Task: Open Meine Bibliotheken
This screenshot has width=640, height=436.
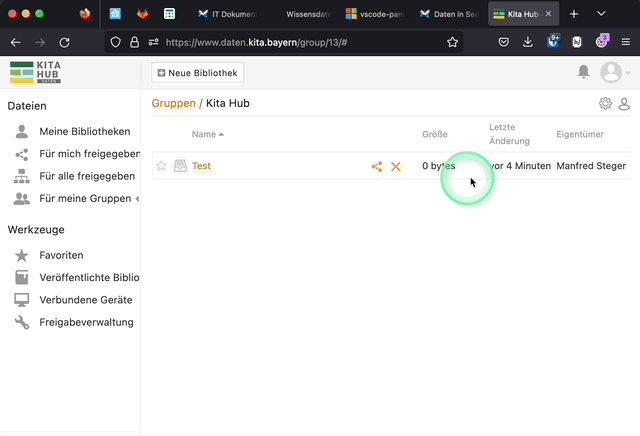Action: click(85, 131)
